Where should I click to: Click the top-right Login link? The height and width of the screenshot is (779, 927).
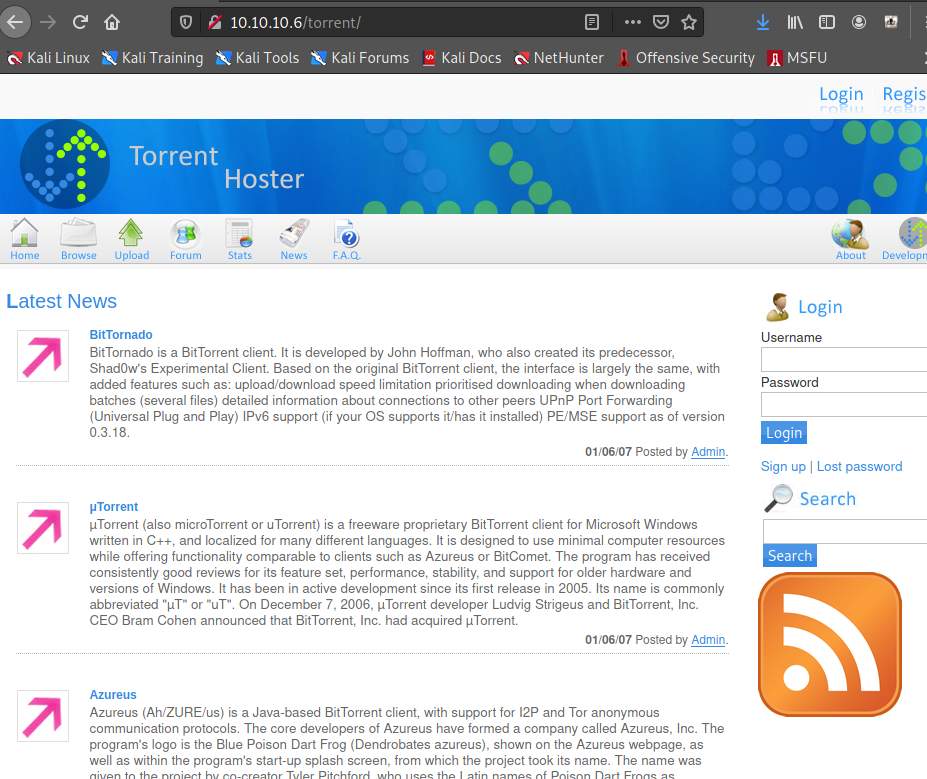click(x=841, y=94)
